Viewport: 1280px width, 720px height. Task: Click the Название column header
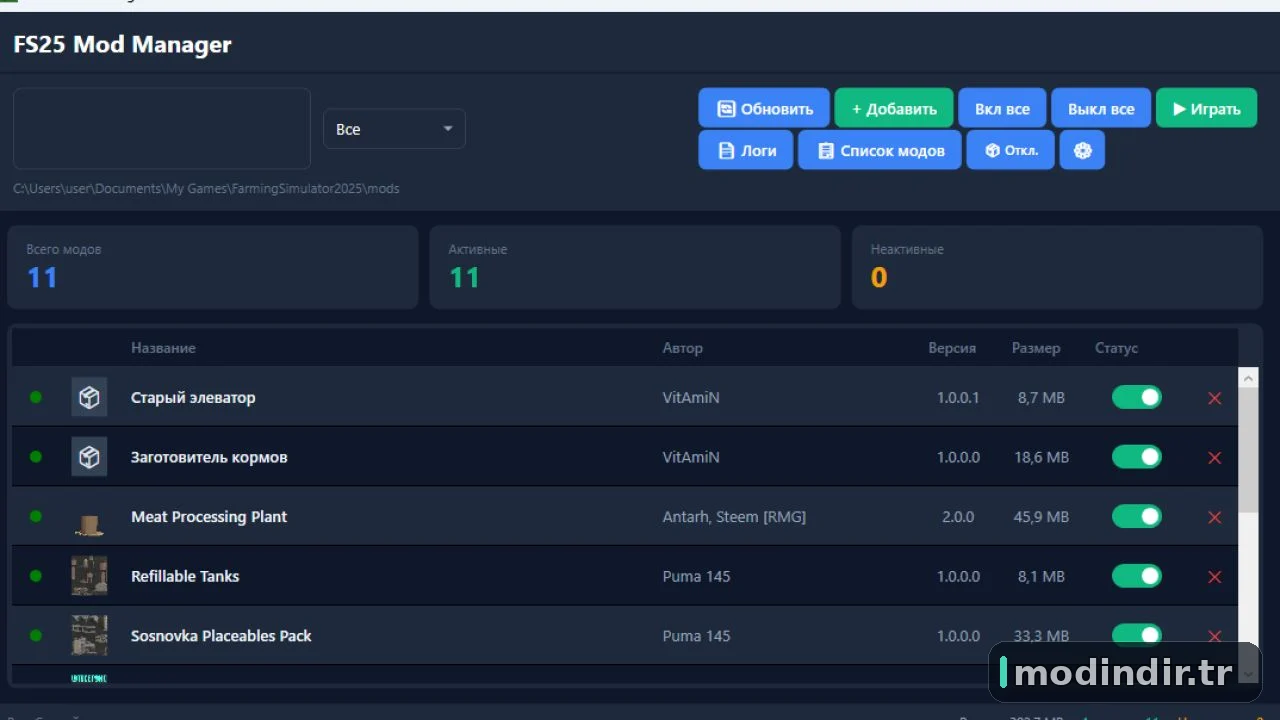163,348
